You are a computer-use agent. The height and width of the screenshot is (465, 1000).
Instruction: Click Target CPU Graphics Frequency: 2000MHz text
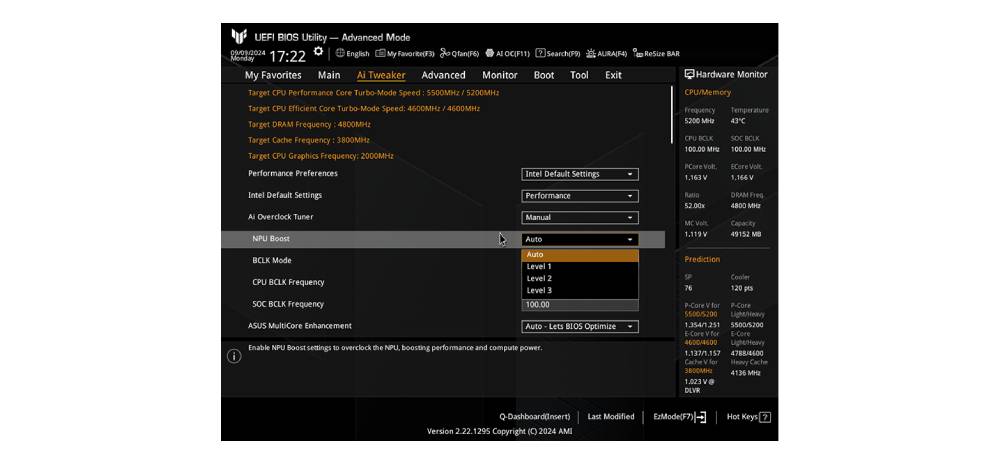click(x=321, y=156)
